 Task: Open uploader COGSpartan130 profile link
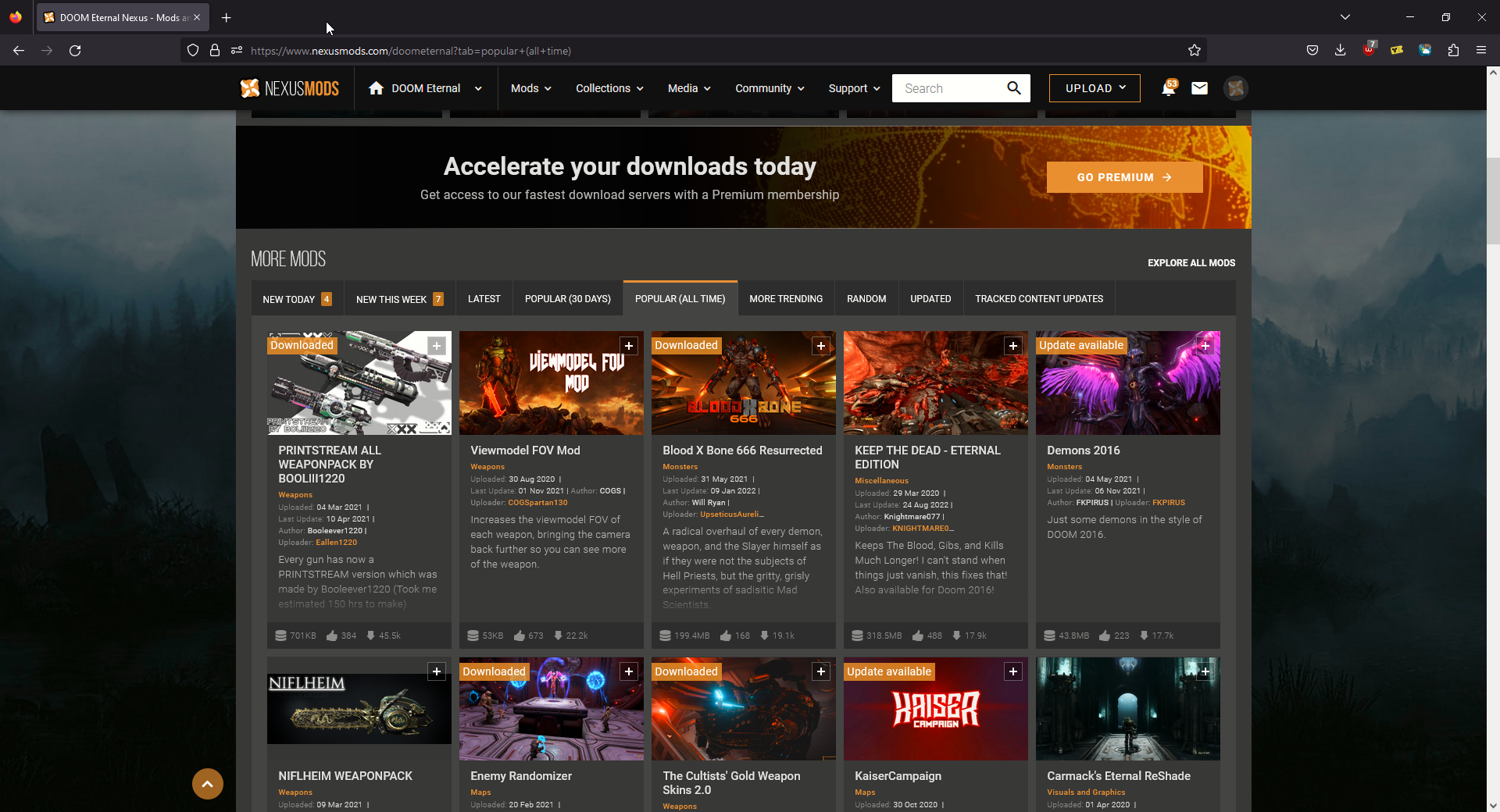537,503
